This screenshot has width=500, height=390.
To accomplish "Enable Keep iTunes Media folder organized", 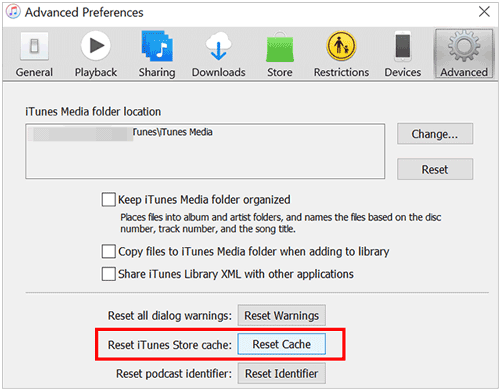I will tap(109, 200).
